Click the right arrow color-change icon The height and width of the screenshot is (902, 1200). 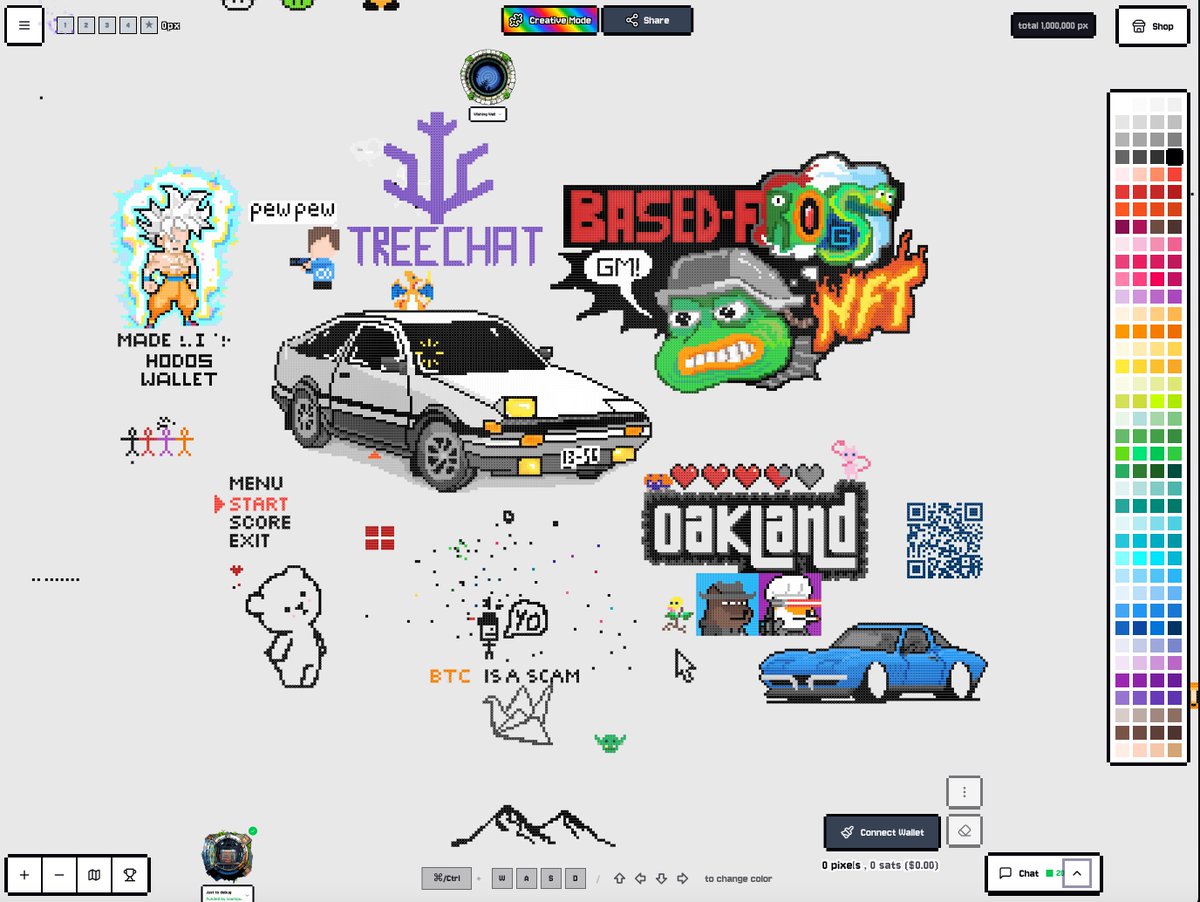[x=682, y=878]
